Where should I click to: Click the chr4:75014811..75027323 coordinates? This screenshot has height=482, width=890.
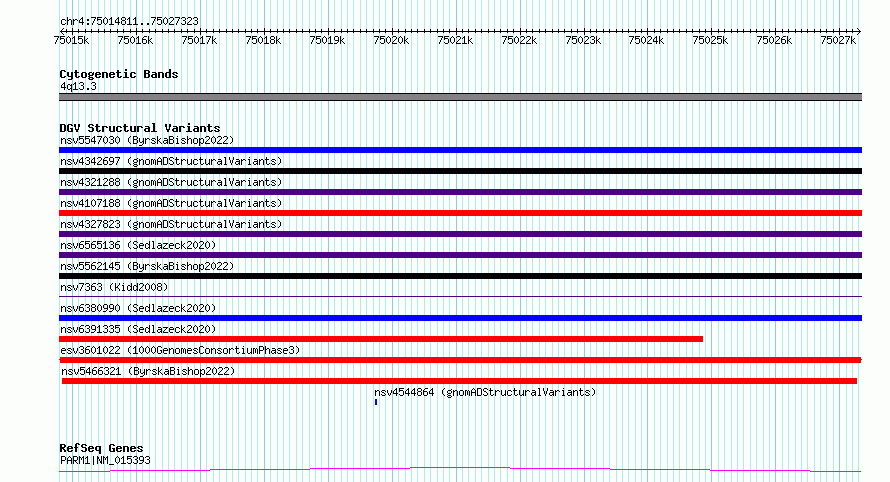pyautogui.click(x=129, y=22)
